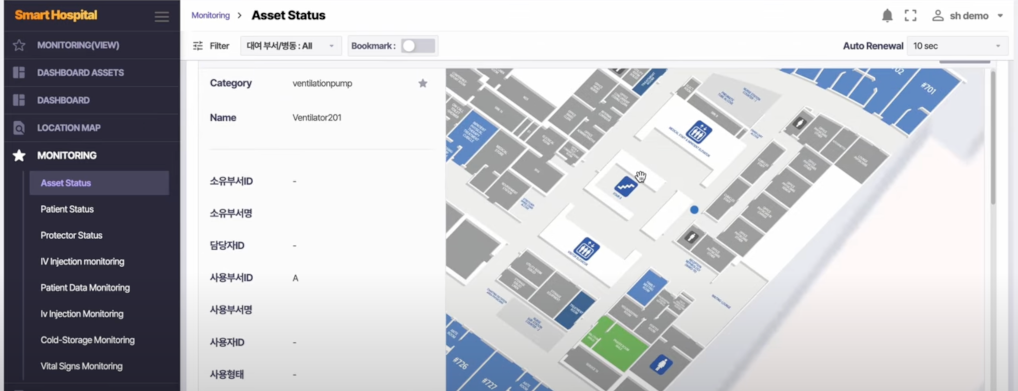Click the 소유부서ID label

coord(231,181)
